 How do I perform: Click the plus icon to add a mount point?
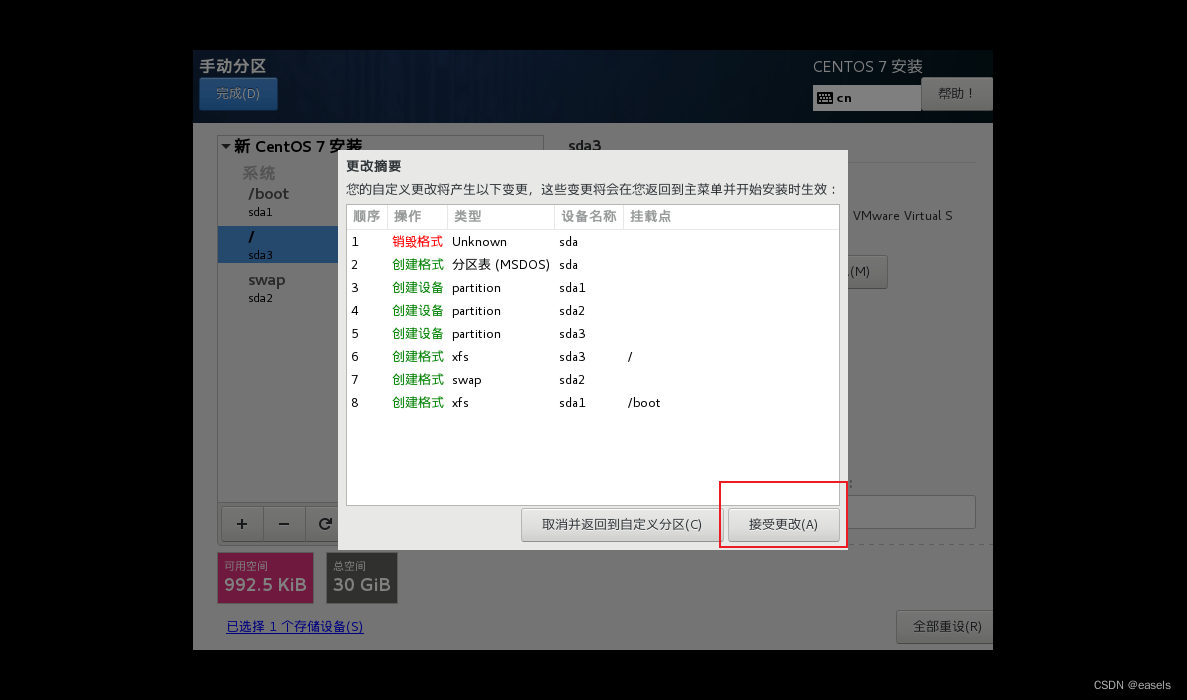(x=241, y=524)
